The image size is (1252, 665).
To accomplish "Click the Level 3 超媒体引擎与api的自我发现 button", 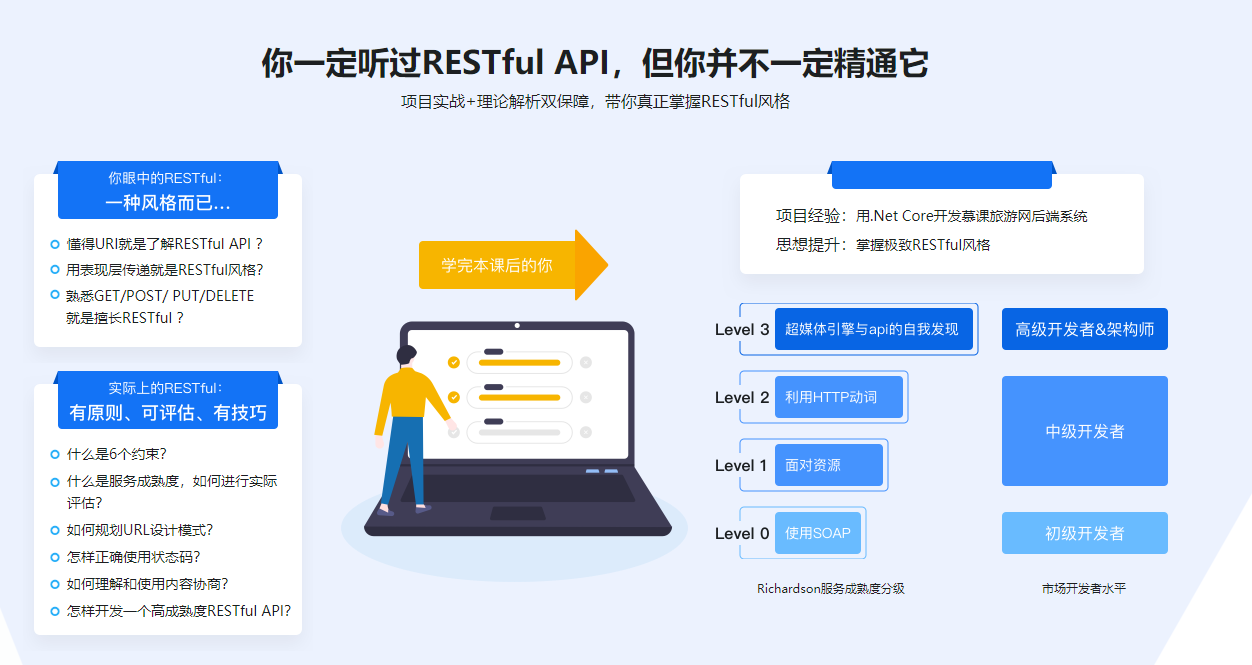I will pyautogui.click(x=872, y=329).
